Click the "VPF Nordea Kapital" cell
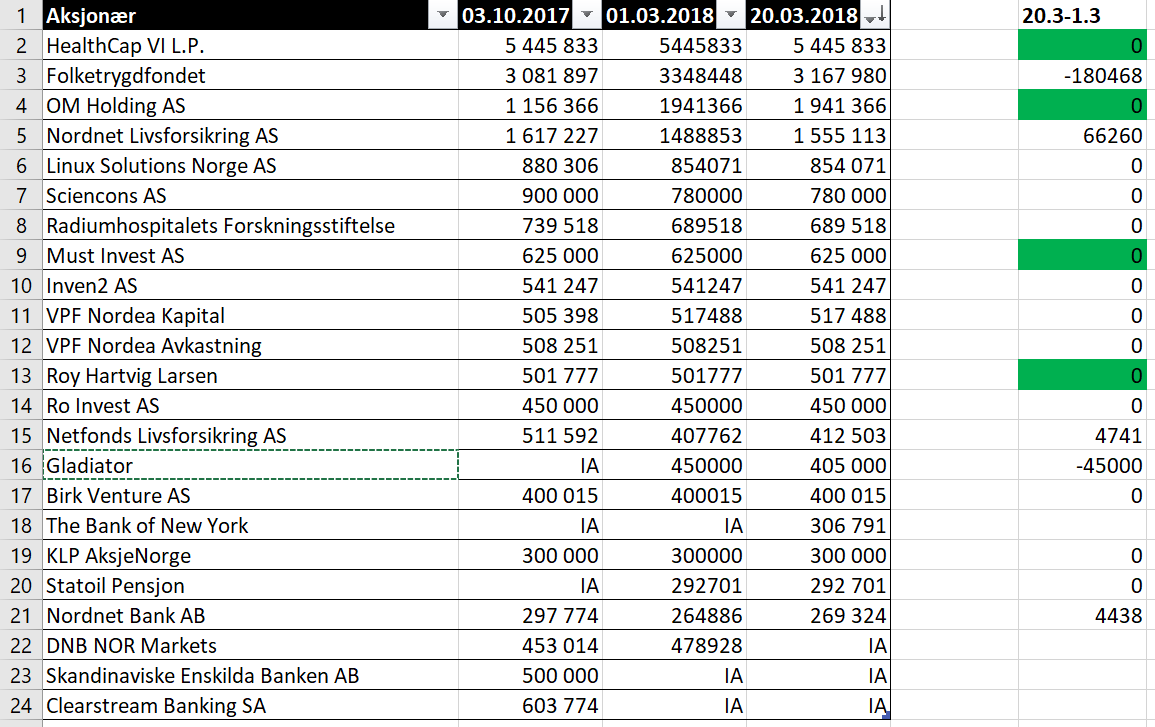 pyautogui.click(x=250, y=316)
